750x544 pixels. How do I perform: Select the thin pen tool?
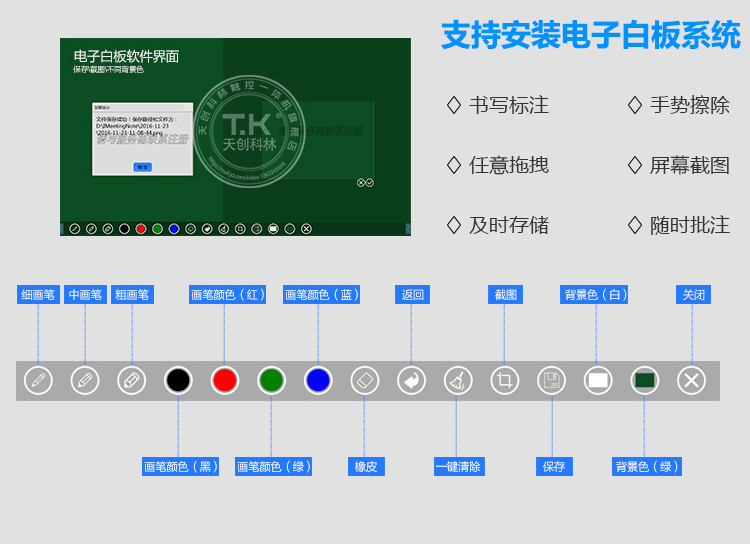click(38, 380)
